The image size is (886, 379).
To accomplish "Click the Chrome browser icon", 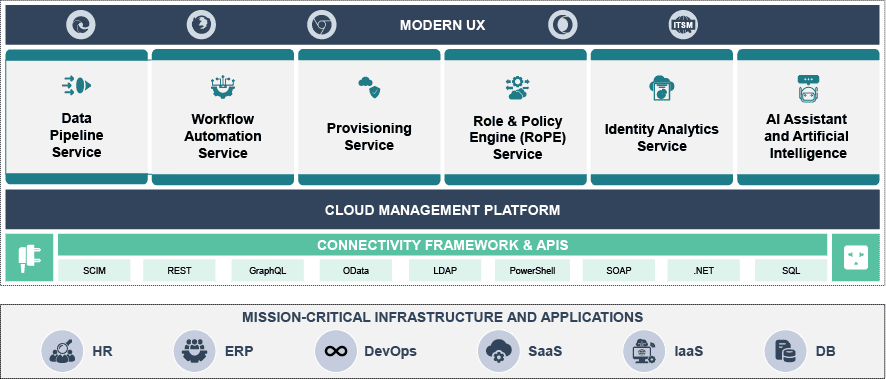I will click(322, 25).
